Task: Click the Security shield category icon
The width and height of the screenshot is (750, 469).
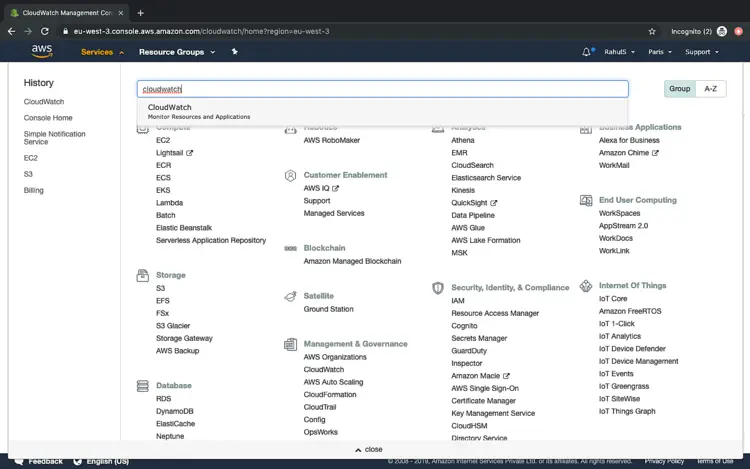Action: (438, 288)
